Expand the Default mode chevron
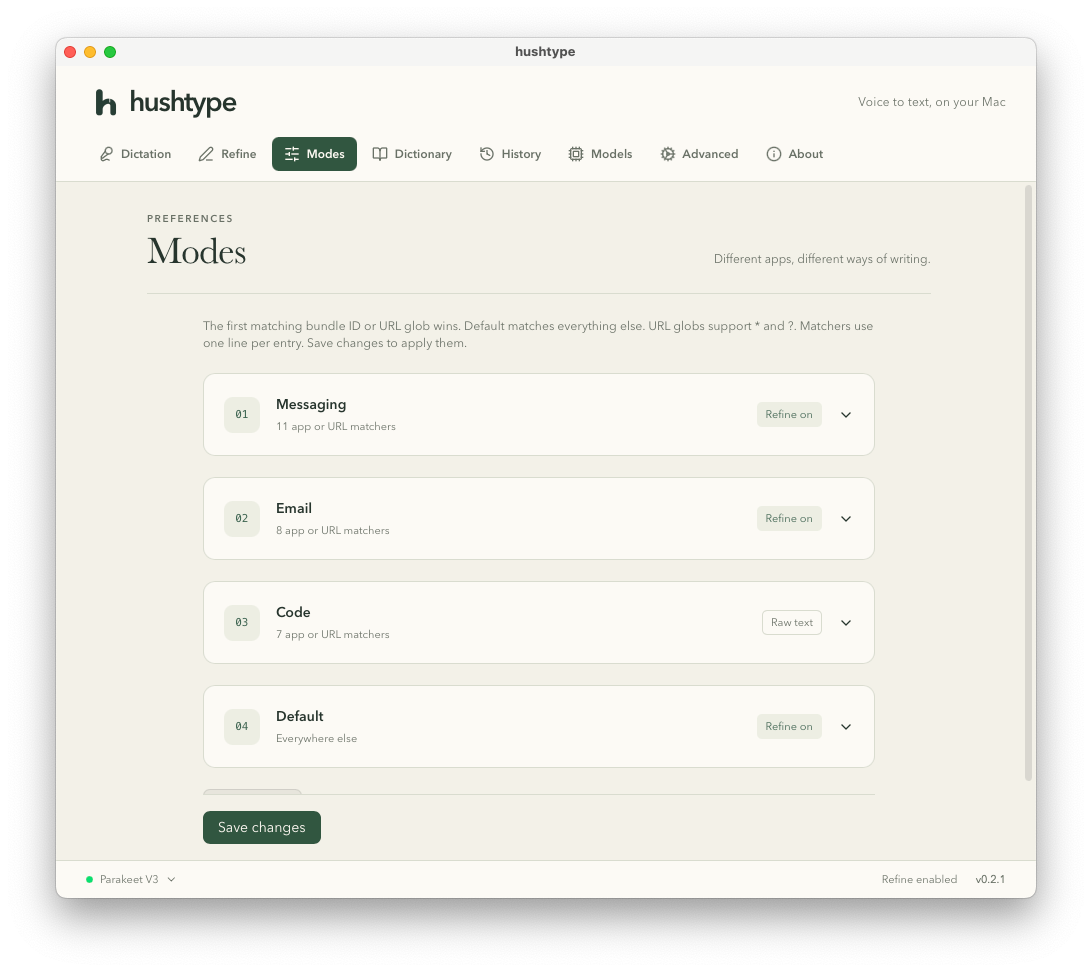 [x=845, y=727]
